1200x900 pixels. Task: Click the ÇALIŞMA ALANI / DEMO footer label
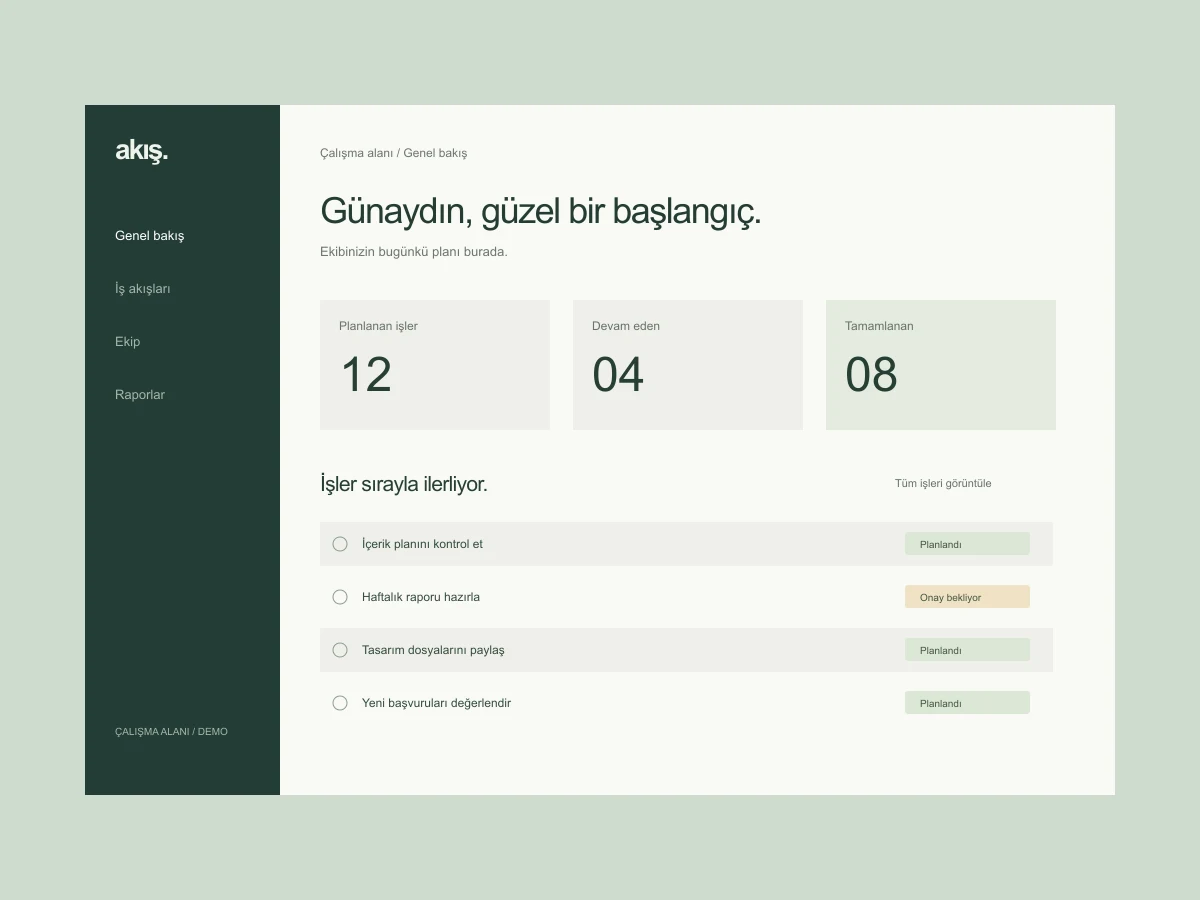171,732
